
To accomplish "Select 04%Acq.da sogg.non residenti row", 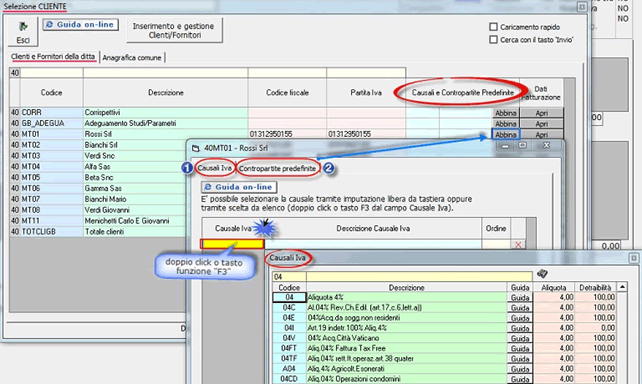I will click(406, 318).
